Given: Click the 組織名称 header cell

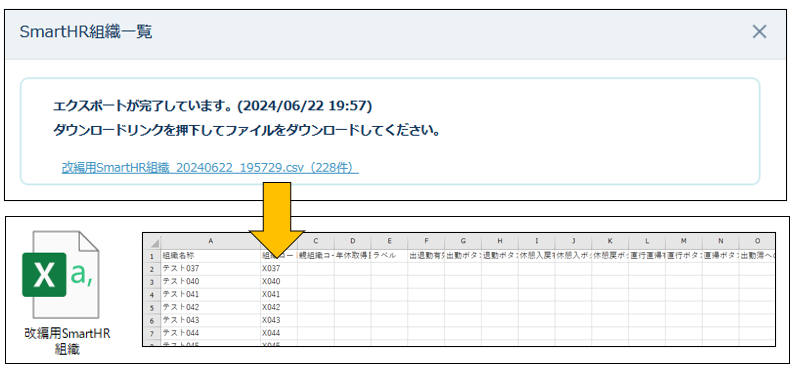Looking at the screenshot, I should click(x=210, y=256).
